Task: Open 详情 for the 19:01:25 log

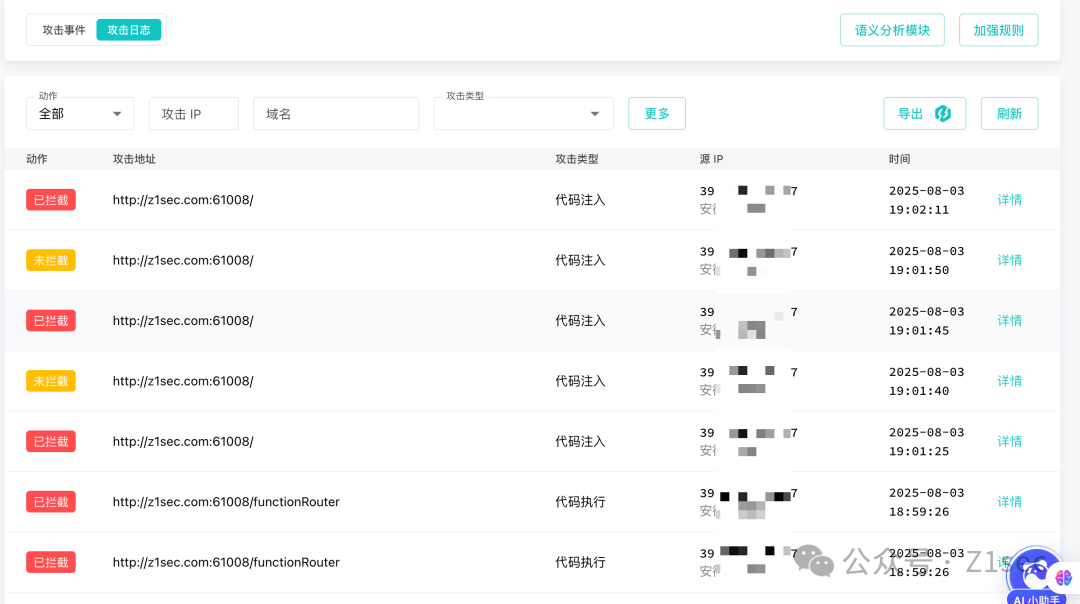Action: point(1010,441)
